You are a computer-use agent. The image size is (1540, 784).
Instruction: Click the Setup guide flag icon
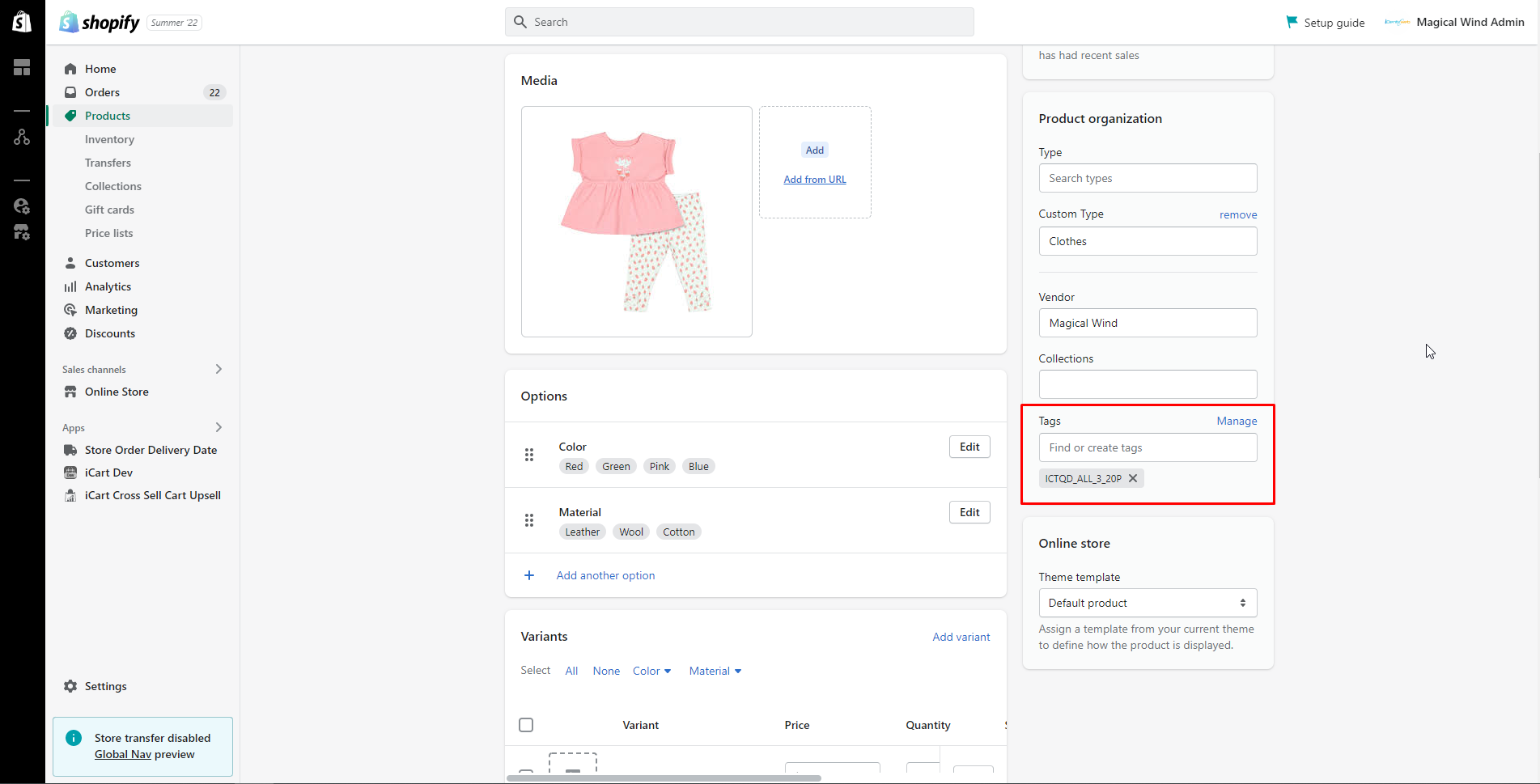click(1292, 22)
